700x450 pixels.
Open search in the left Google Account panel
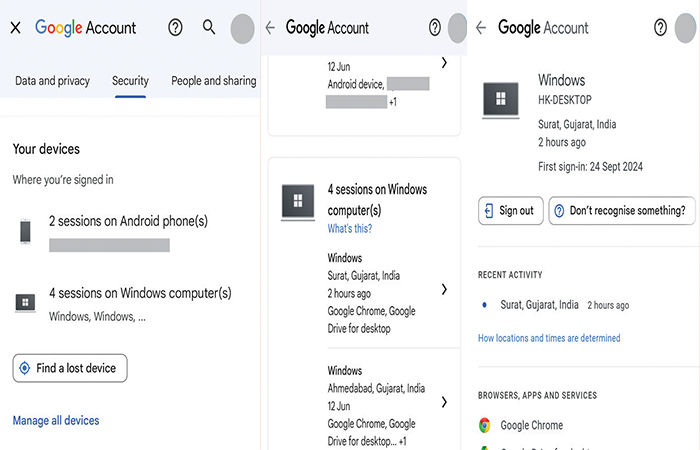pos(208,27)
